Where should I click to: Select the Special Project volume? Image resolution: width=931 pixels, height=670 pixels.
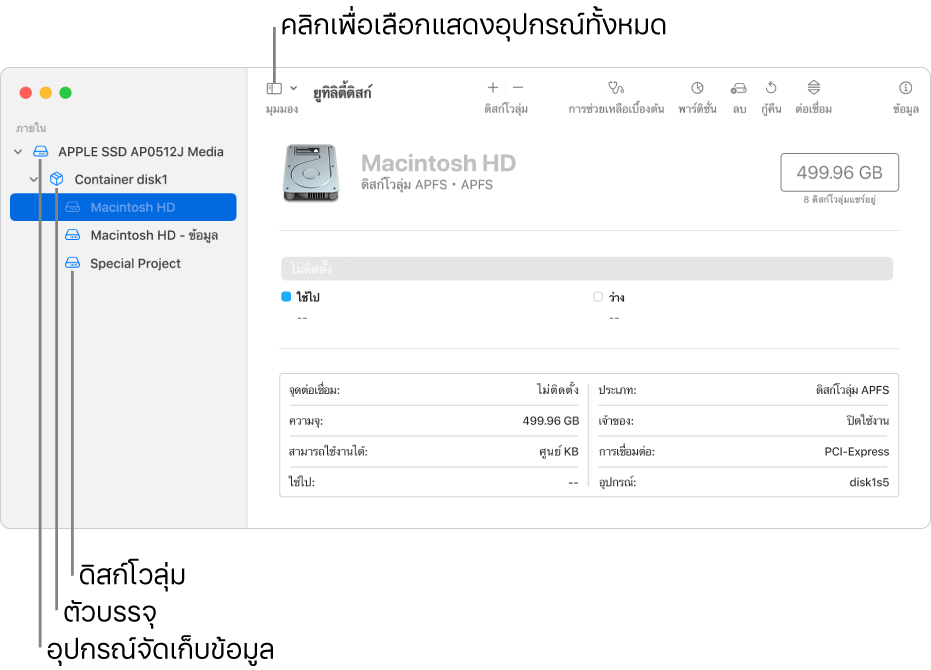(135, 264)
